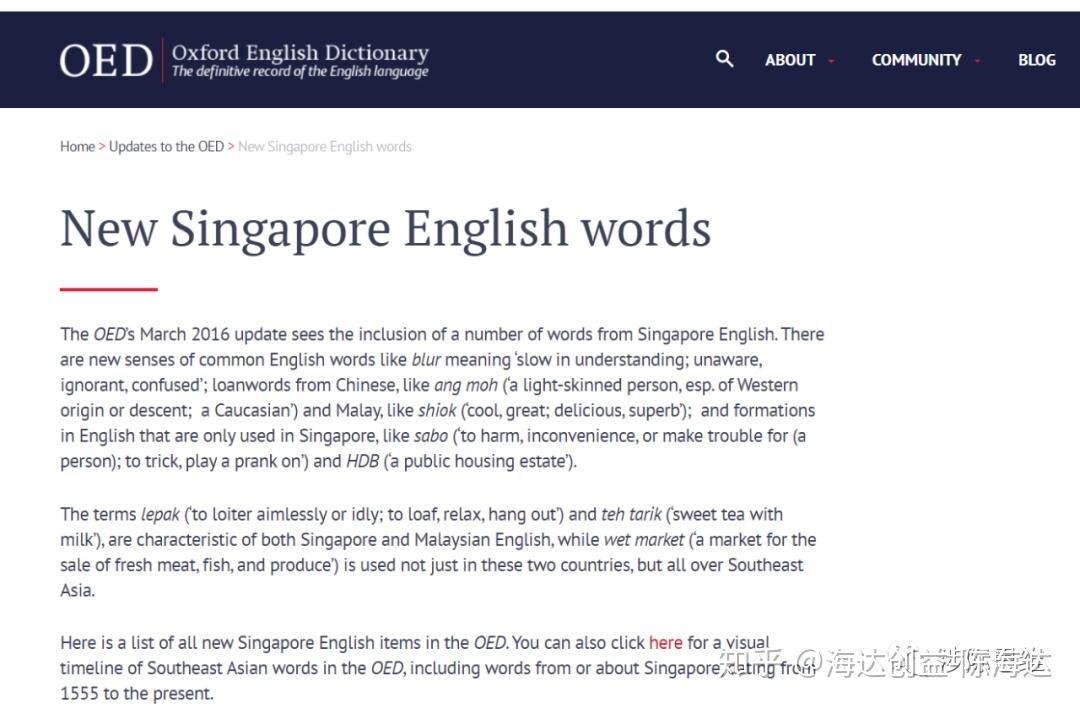Expand the COMMUNITY dropdown chevron
This screenshot has height=708, width=1080.
coord(978,60)
